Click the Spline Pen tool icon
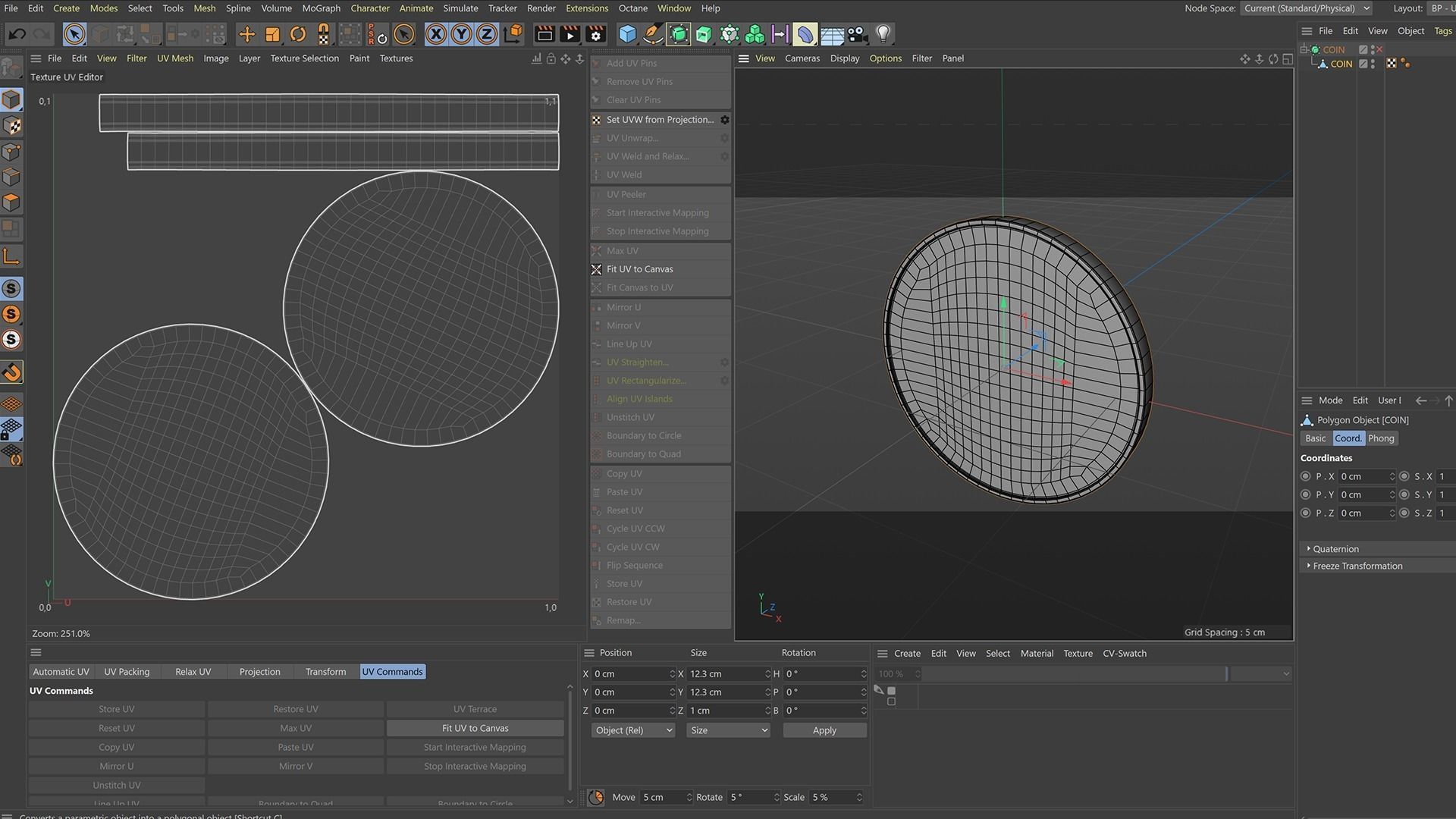Viewport: 1456px width, 819px height. 652,34
